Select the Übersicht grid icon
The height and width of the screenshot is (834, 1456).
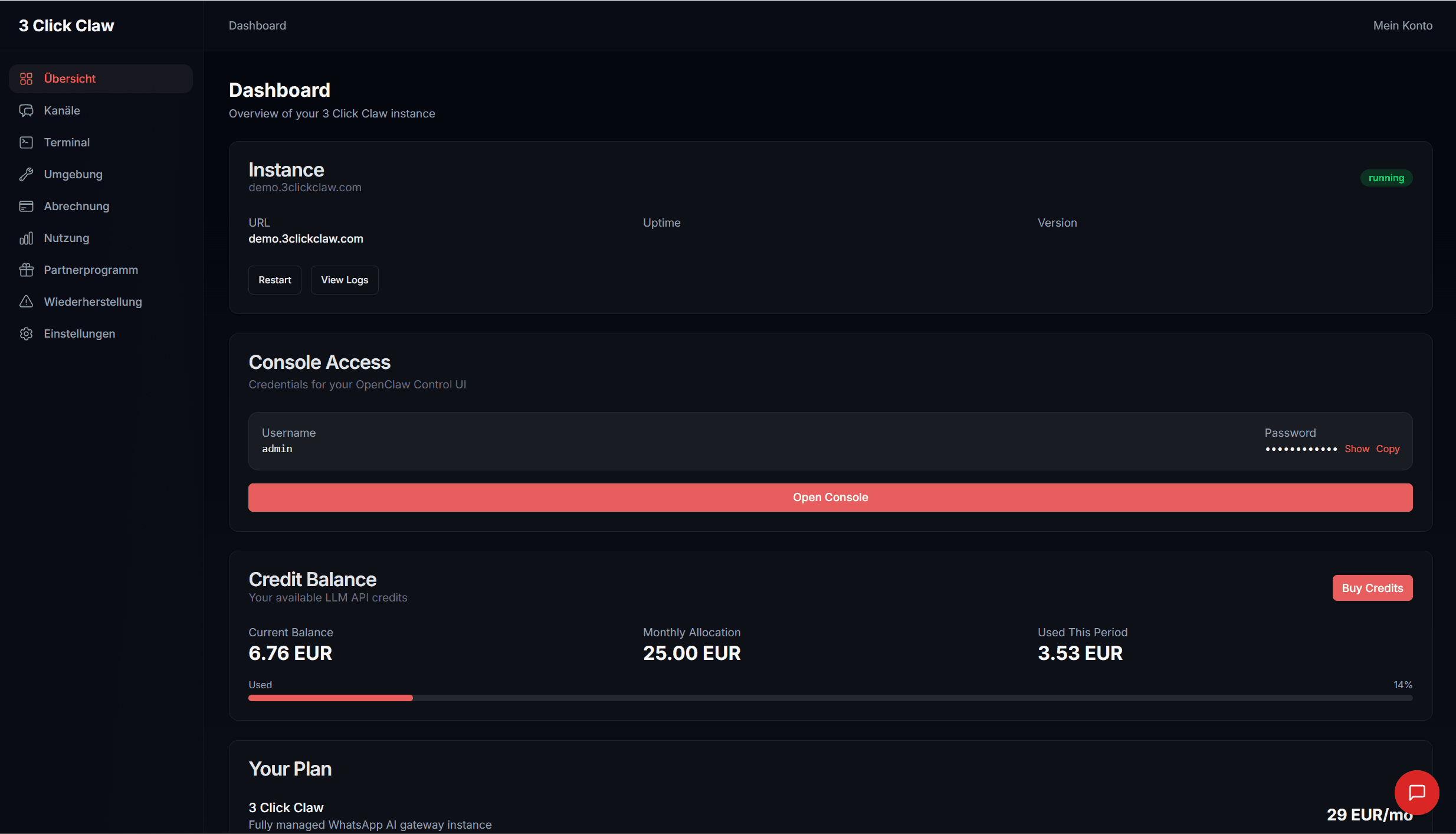point(27,78)
